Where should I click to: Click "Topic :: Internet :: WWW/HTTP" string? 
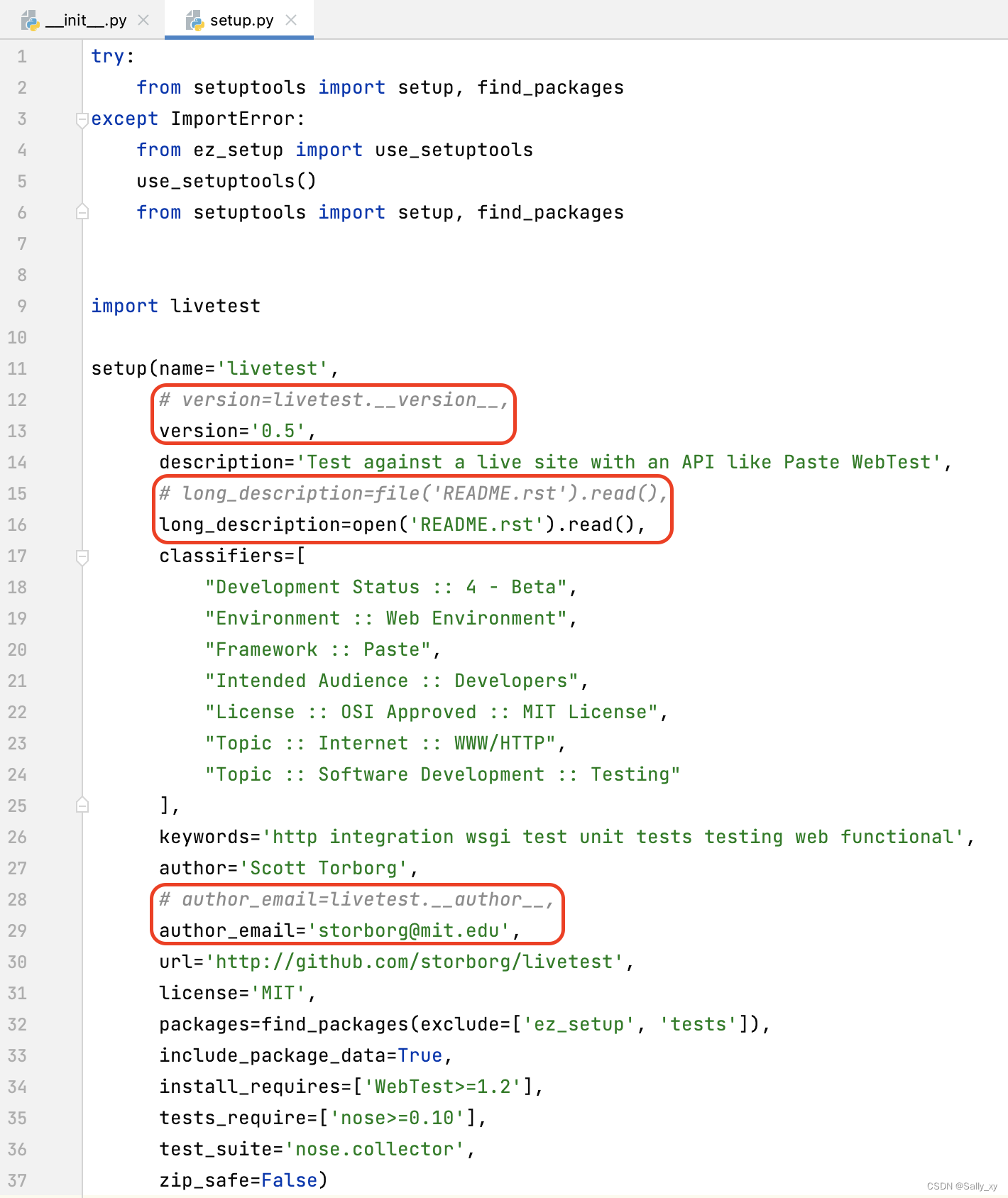click(380, 743)
